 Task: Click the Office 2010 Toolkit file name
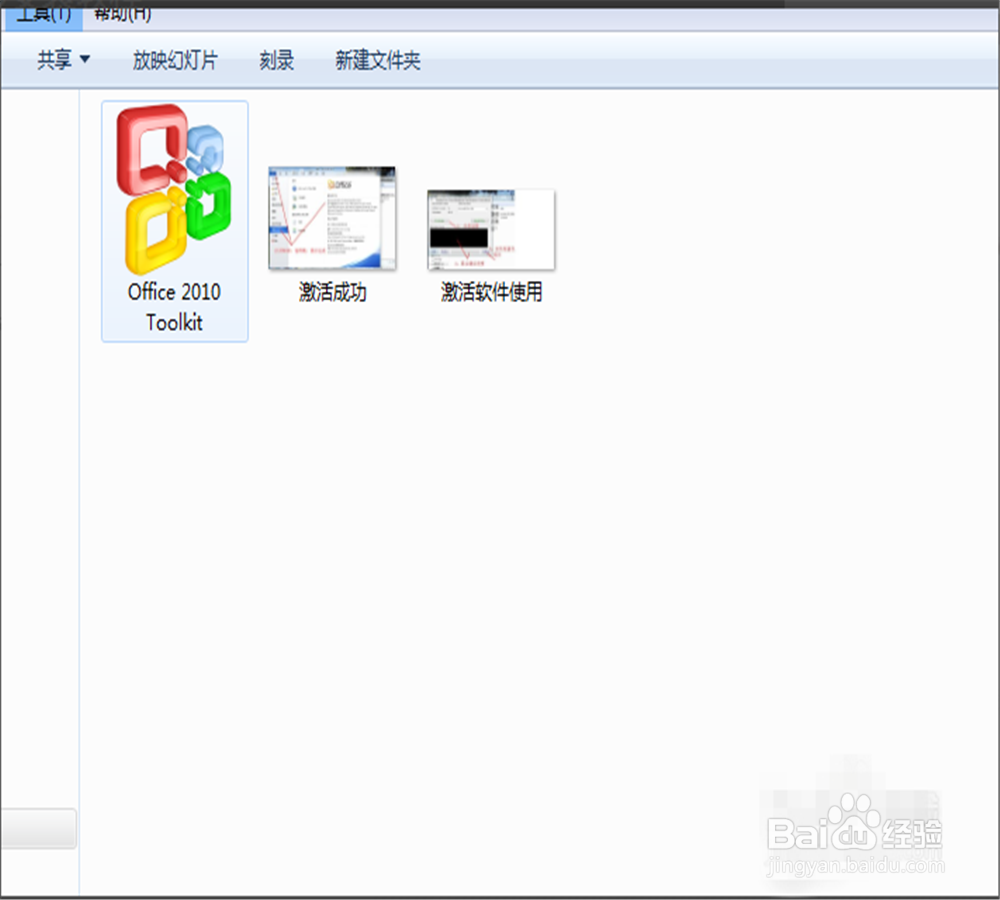click(174, 307)
